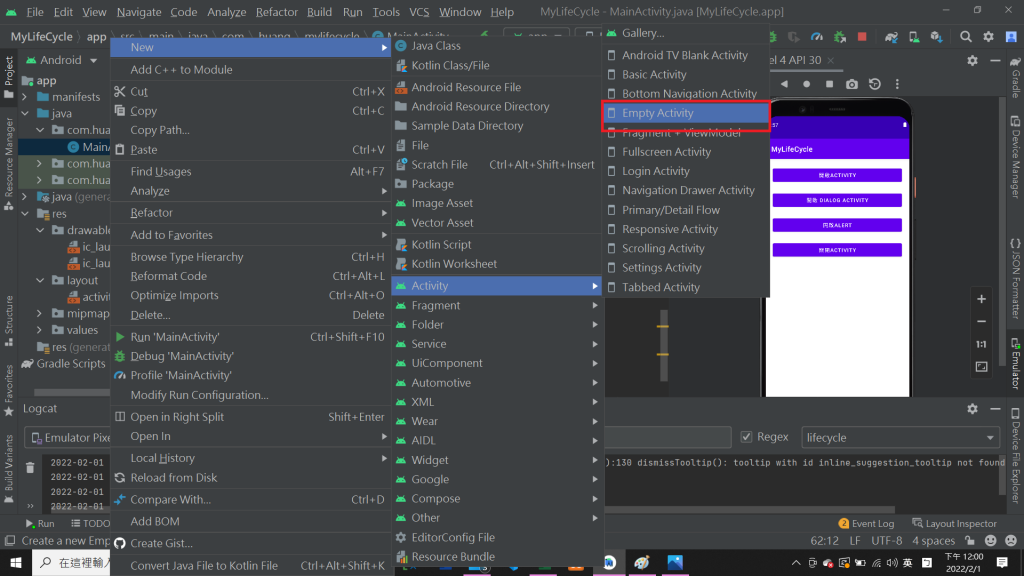Click the input language indicator in tray

(x=908, y=562)
